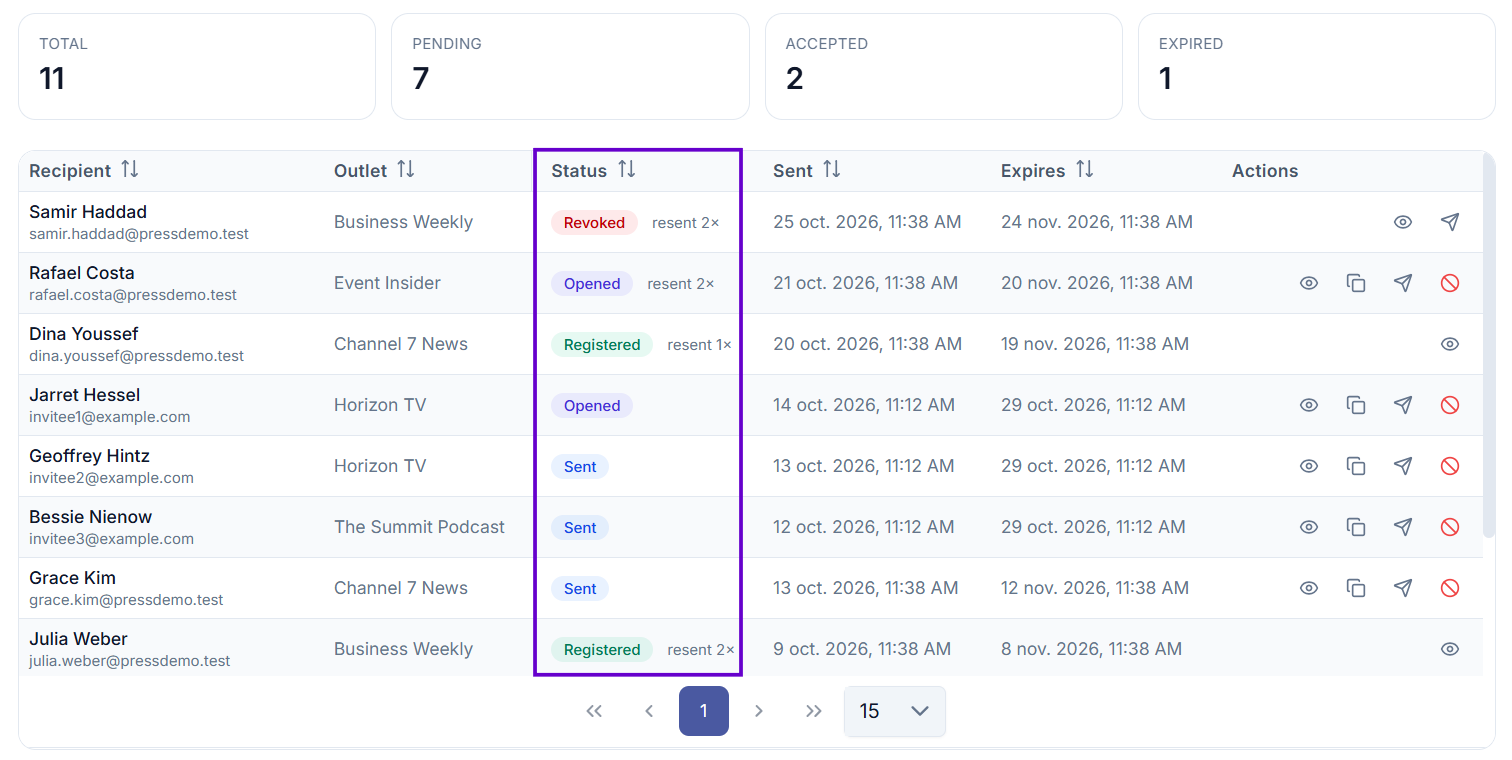
Task: Resend invitation to Geoffrey Hintz
Action: (x=1403, y=466)
